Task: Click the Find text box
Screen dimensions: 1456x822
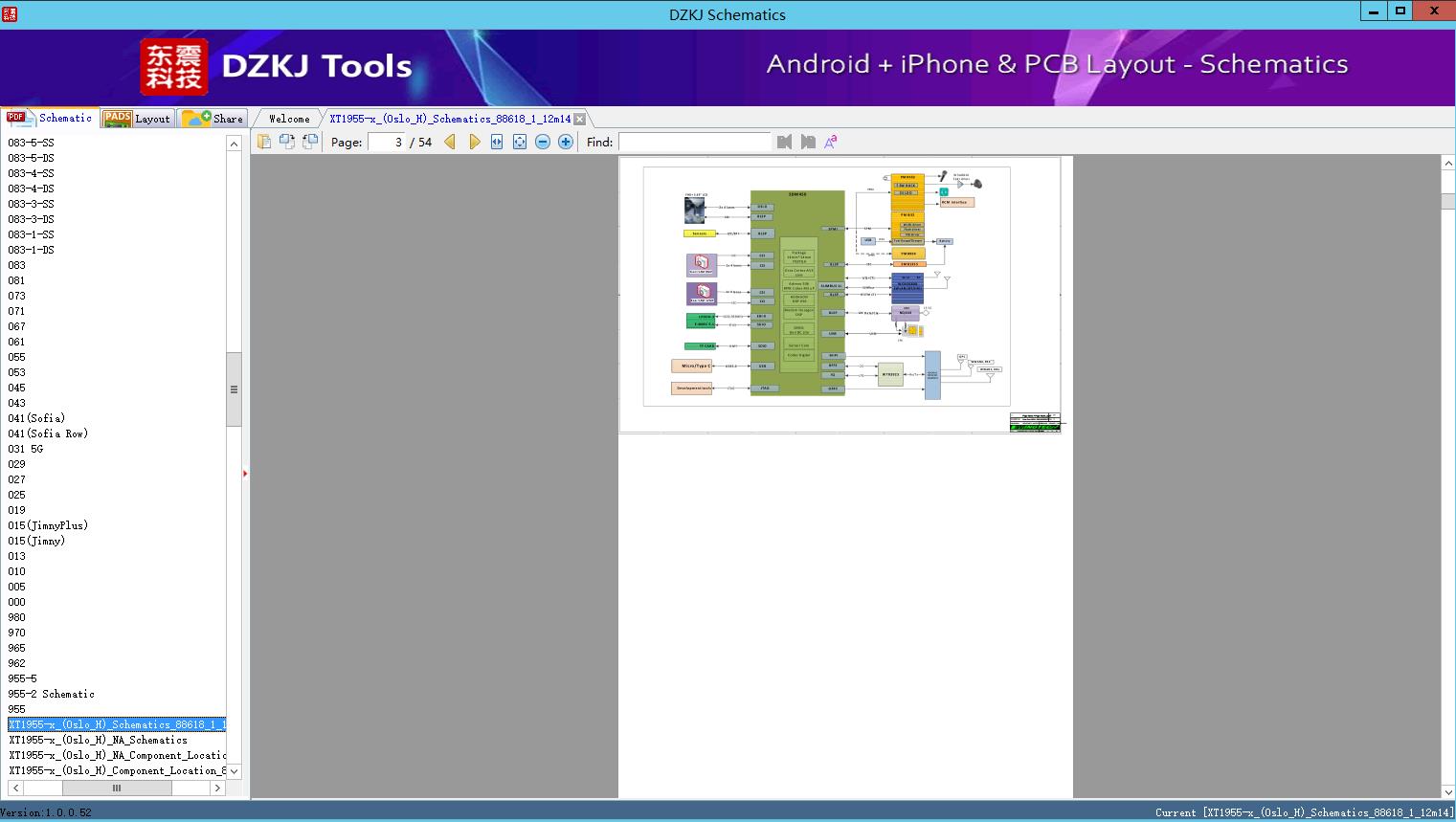Action: point(694,142)
